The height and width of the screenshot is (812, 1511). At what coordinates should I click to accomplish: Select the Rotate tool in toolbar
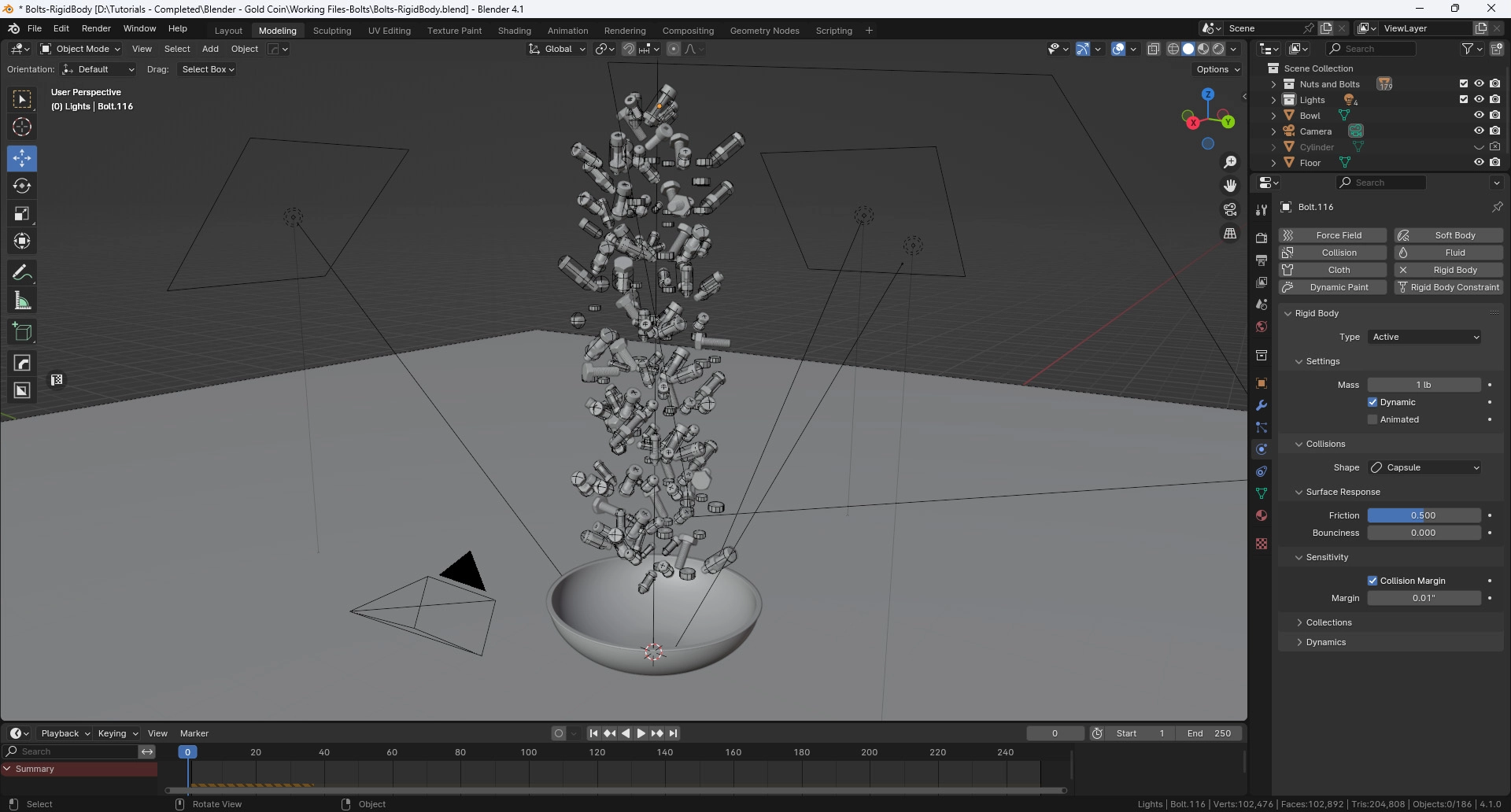22,186
